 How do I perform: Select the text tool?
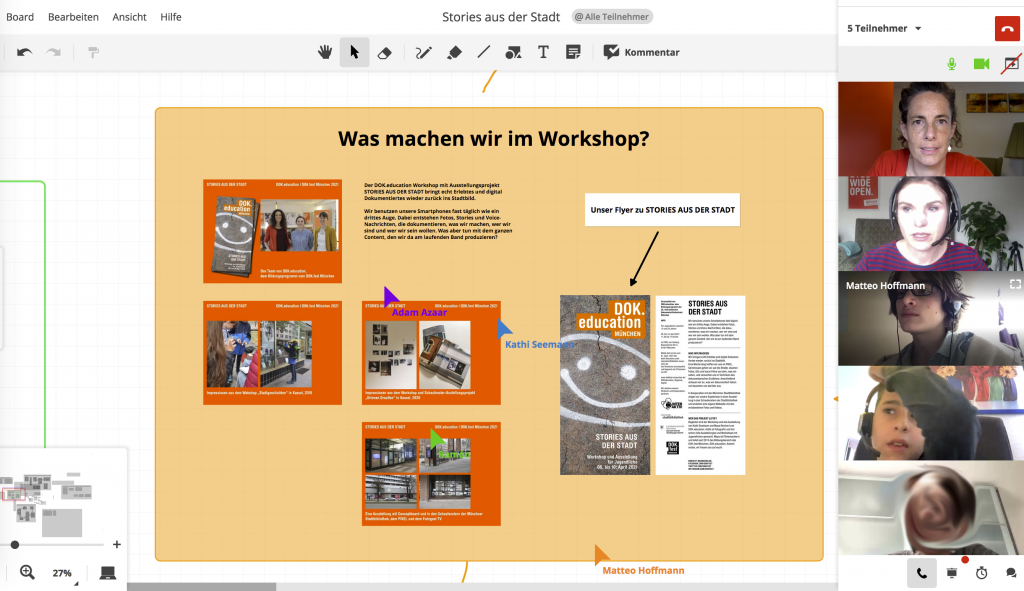543,52
